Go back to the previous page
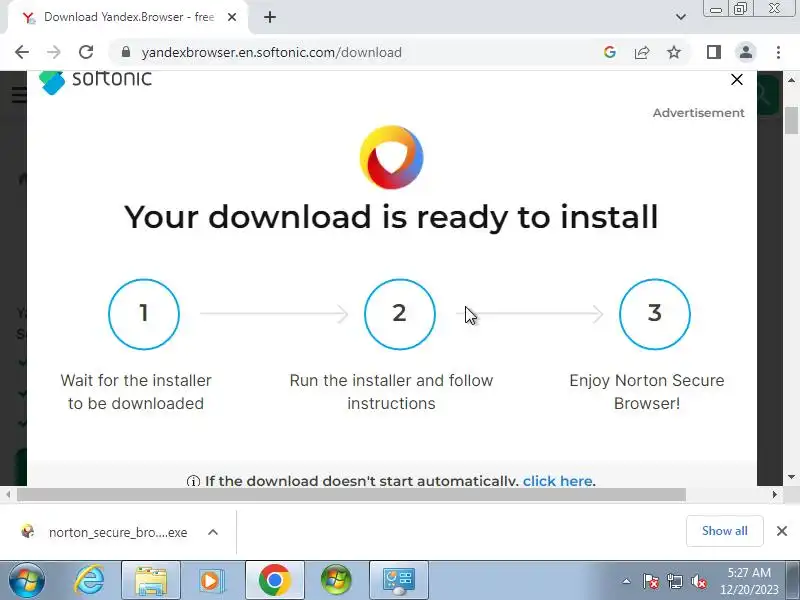Screen dimensions: 800x600 (x=22, y=52)
